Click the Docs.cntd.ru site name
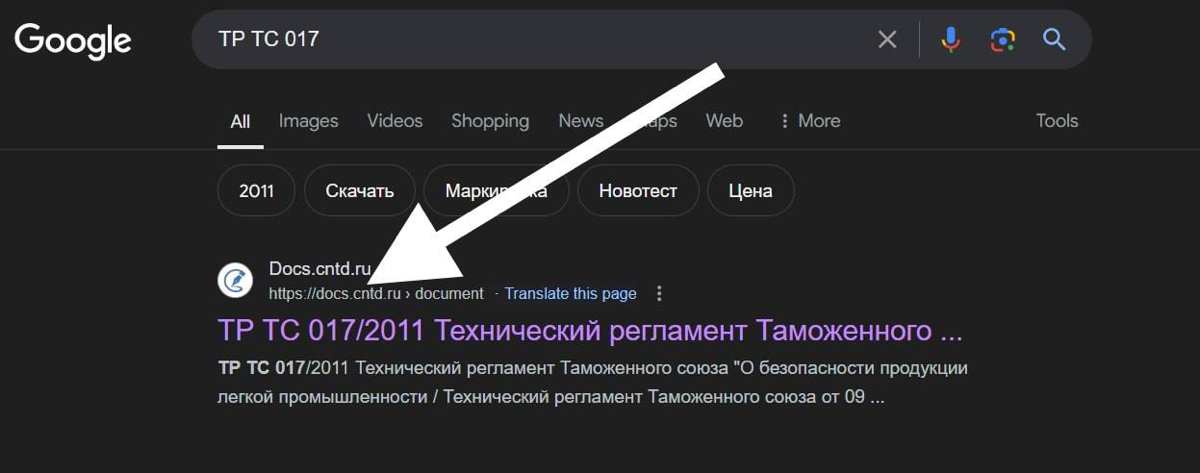This screenshot has height=473, width=1200. click(x=320, y=269)
